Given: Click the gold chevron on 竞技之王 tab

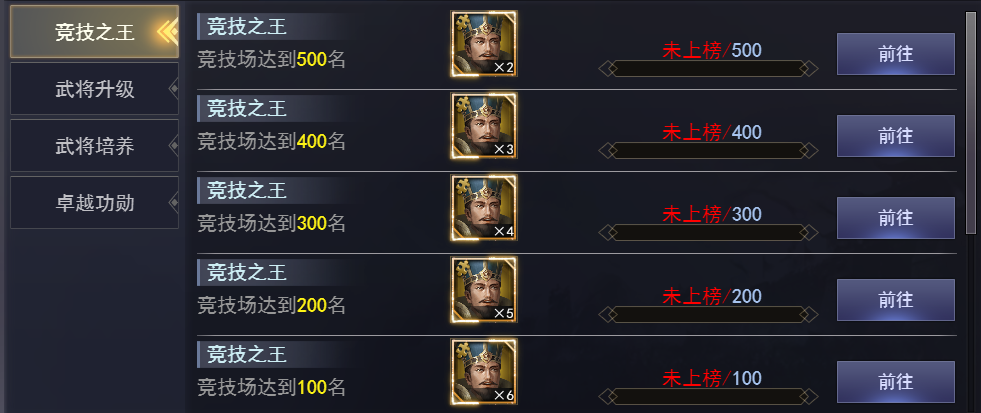Looking at the screenshot, I should (x=167, y=32).
